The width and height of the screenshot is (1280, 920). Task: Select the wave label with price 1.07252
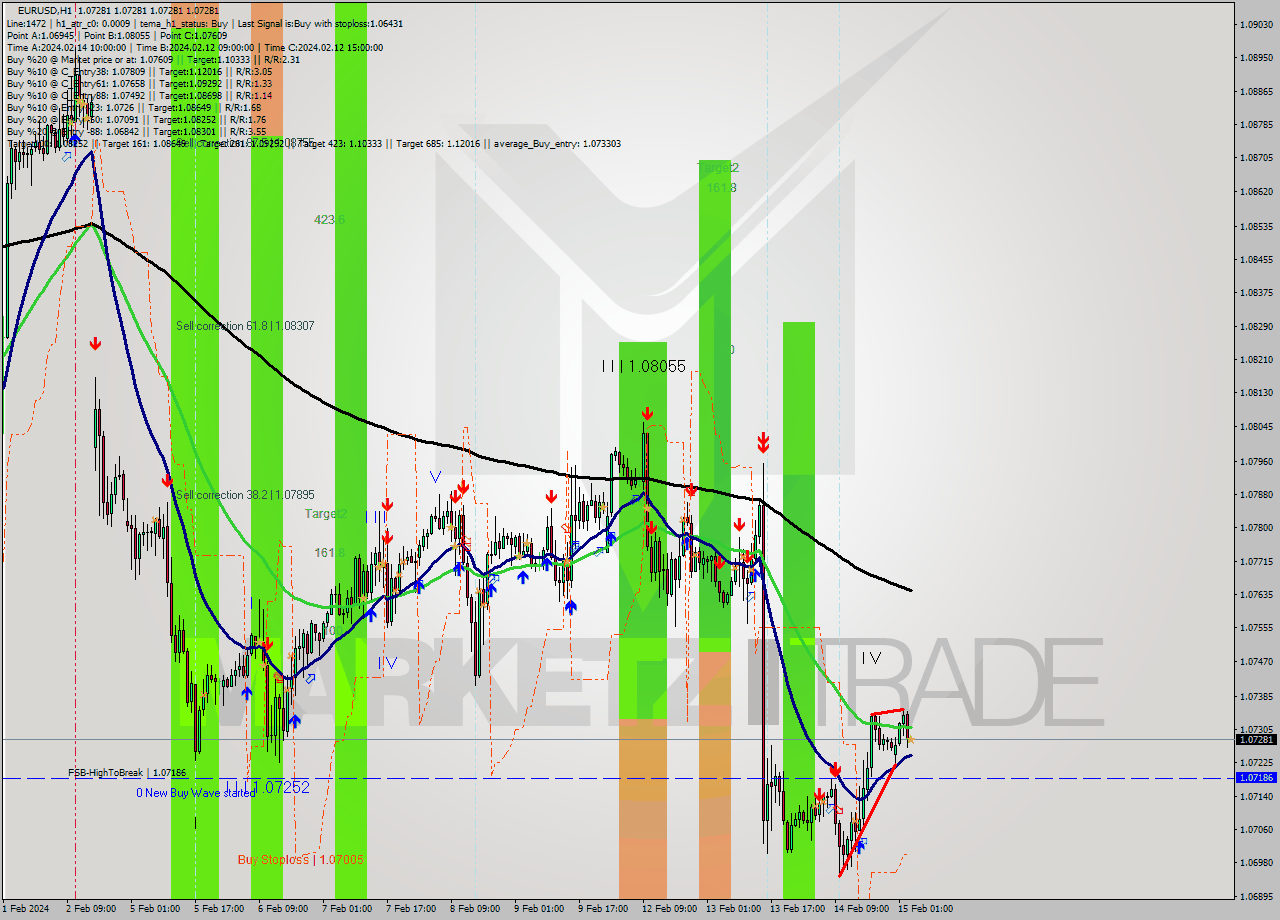point(267,788)
